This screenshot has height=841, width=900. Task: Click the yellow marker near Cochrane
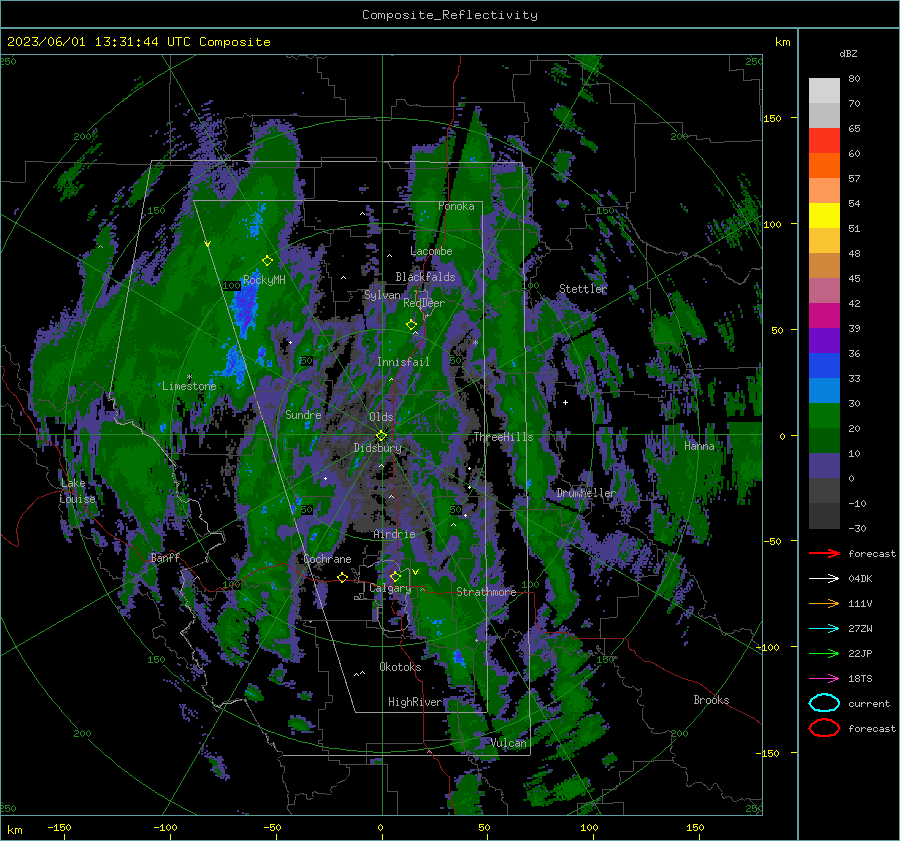coord(343,577)
